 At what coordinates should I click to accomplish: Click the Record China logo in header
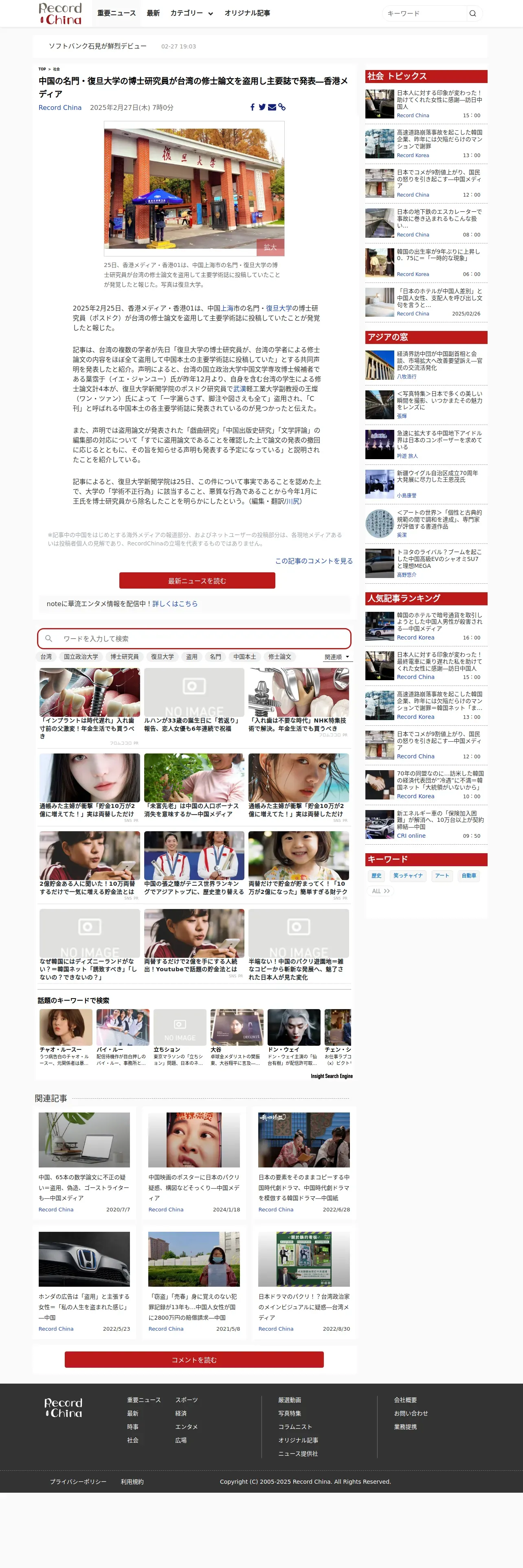tap(60, 13)
